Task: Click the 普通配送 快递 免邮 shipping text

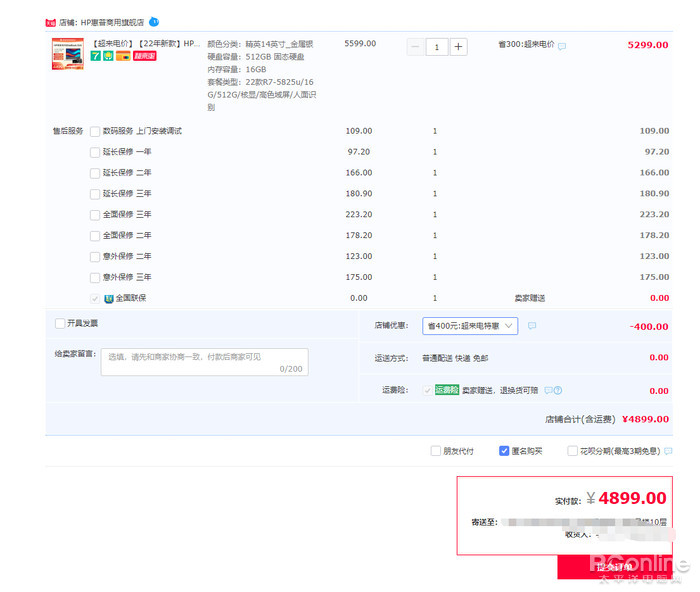Action: point(455,358)
